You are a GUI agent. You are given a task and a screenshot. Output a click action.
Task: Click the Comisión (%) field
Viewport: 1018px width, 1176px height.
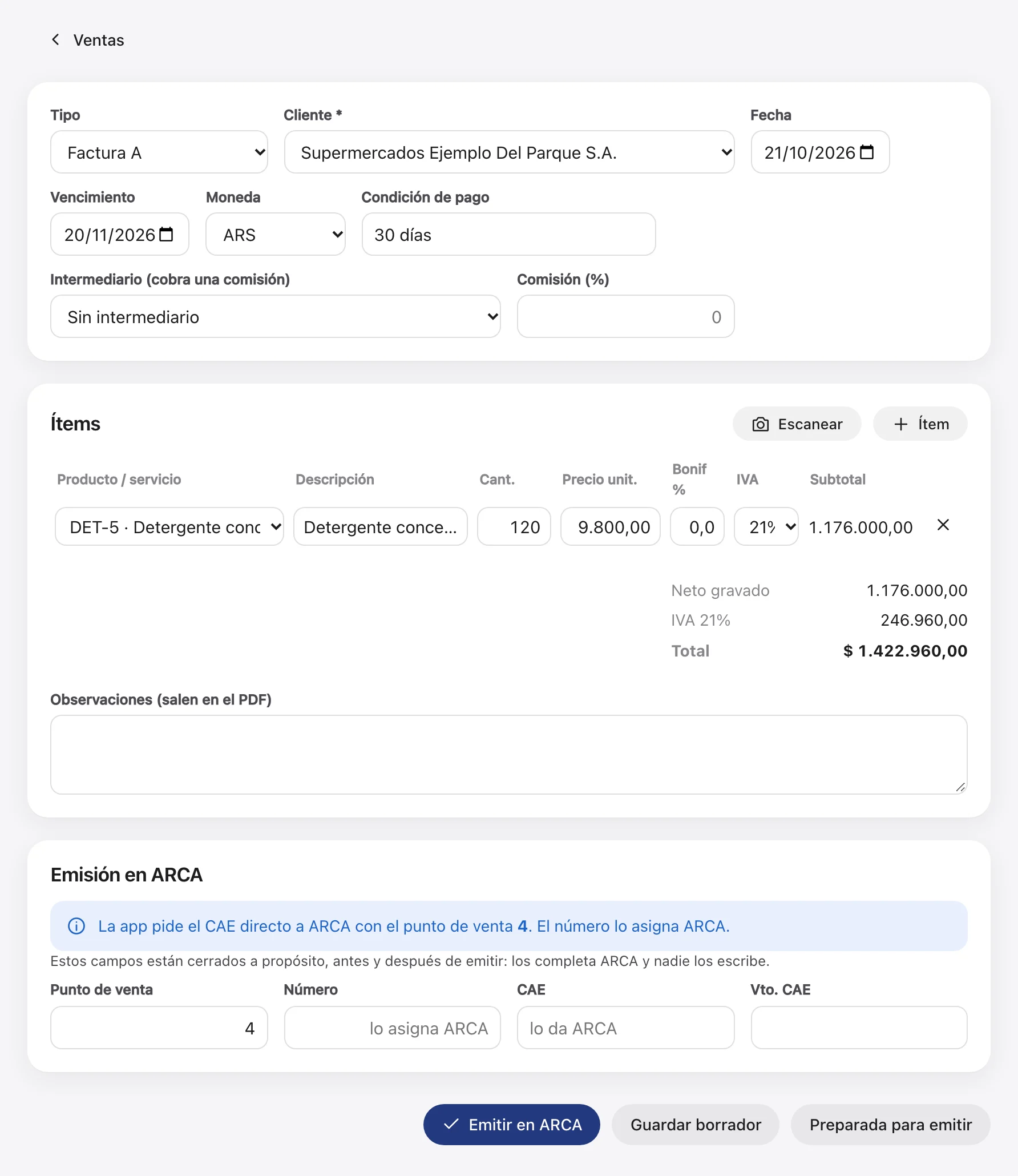[625, 316]
